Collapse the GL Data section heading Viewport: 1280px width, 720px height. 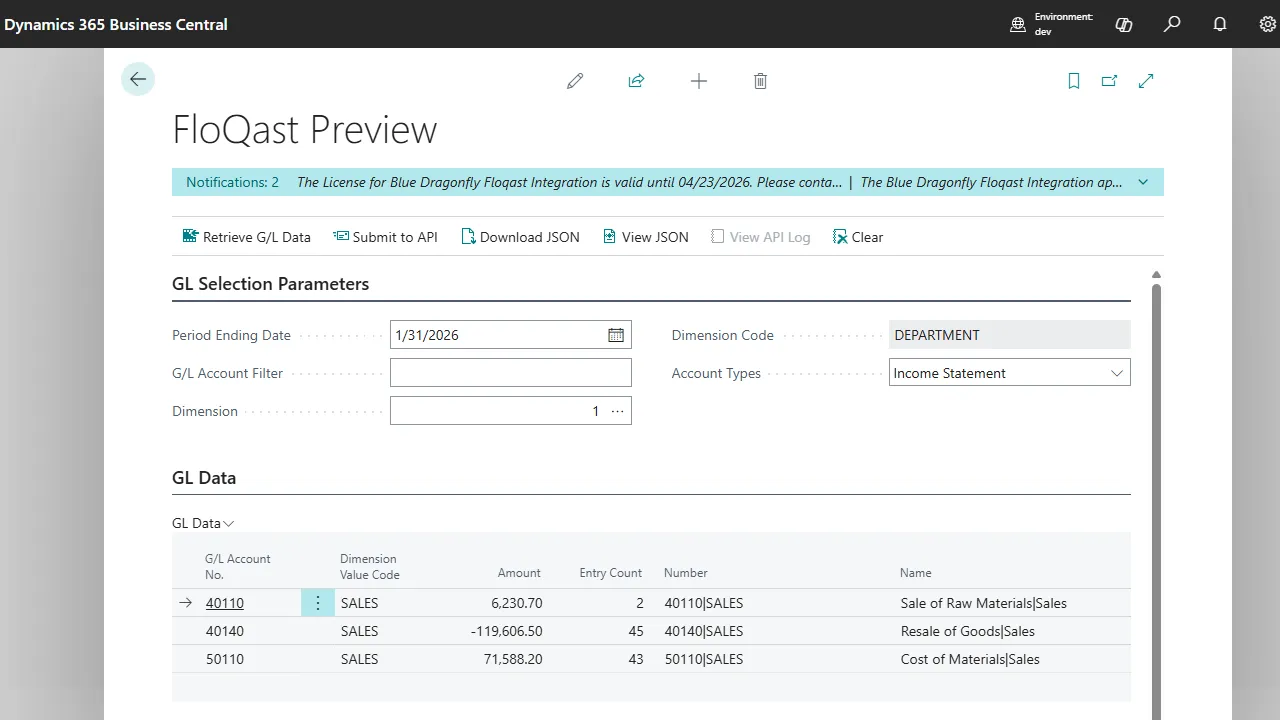(x=204, y=478)
